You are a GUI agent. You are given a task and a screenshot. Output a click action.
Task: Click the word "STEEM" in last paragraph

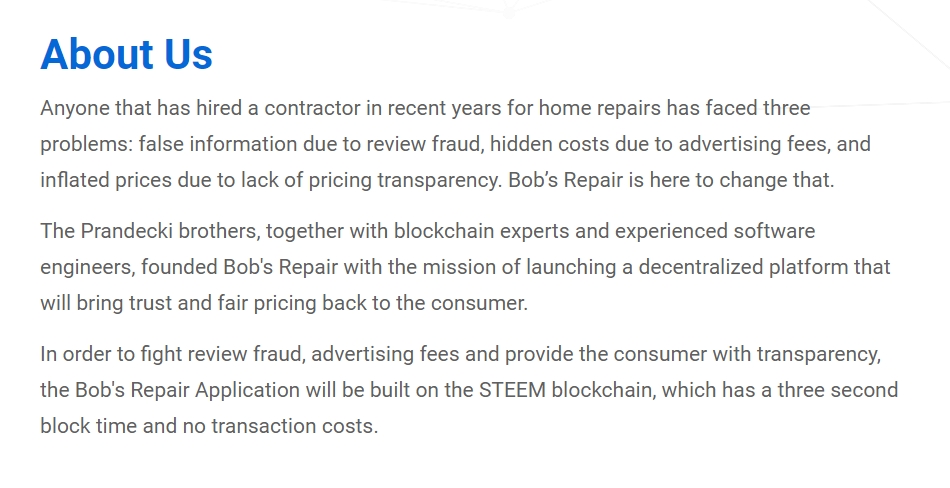[x=513, y=390]
